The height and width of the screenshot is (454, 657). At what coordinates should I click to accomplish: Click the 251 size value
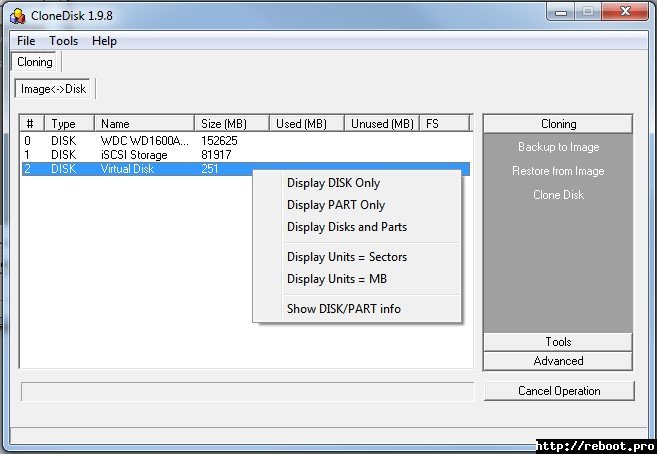(x=210, y=169)
